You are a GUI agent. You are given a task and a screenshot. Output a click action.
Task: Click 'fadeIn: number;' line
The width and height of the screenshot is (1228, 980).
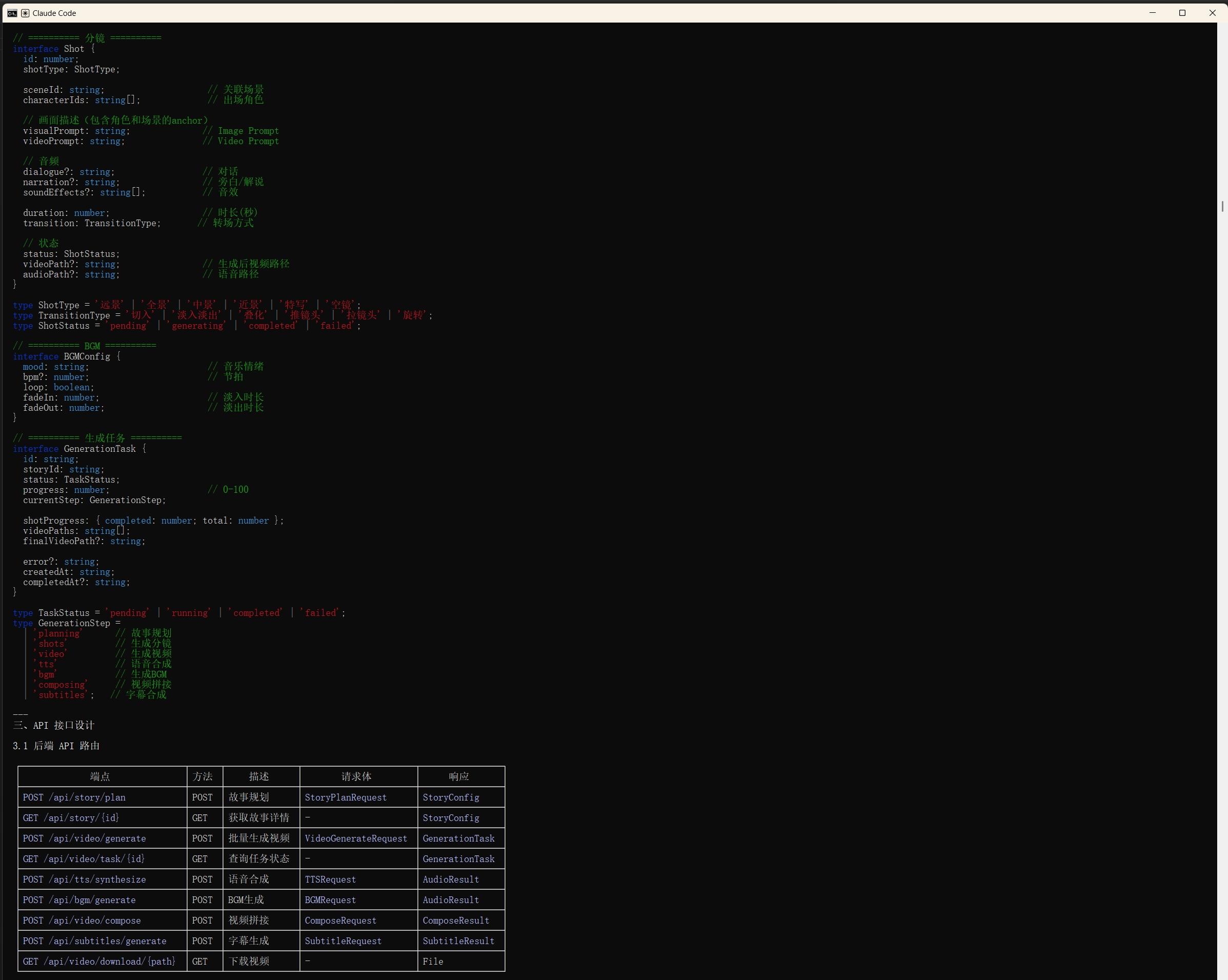[61, 398]
